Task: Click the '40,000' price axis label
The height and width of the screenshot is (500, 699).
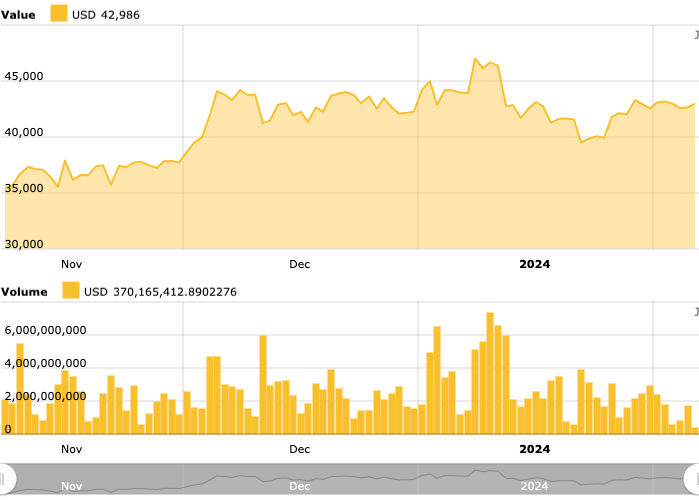Action: (24, 132)
